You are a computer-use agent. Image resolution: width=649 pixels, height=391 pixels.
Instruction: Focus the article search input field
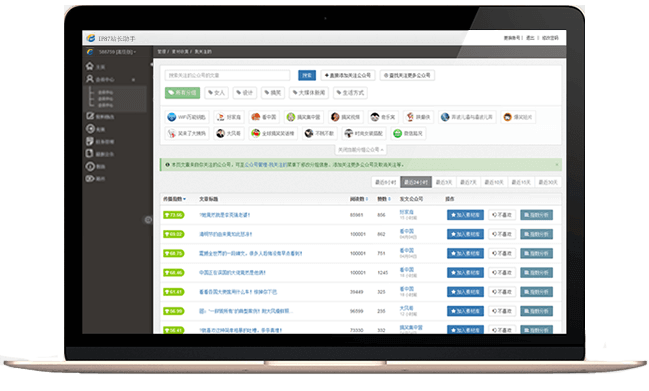coord(227,75)
